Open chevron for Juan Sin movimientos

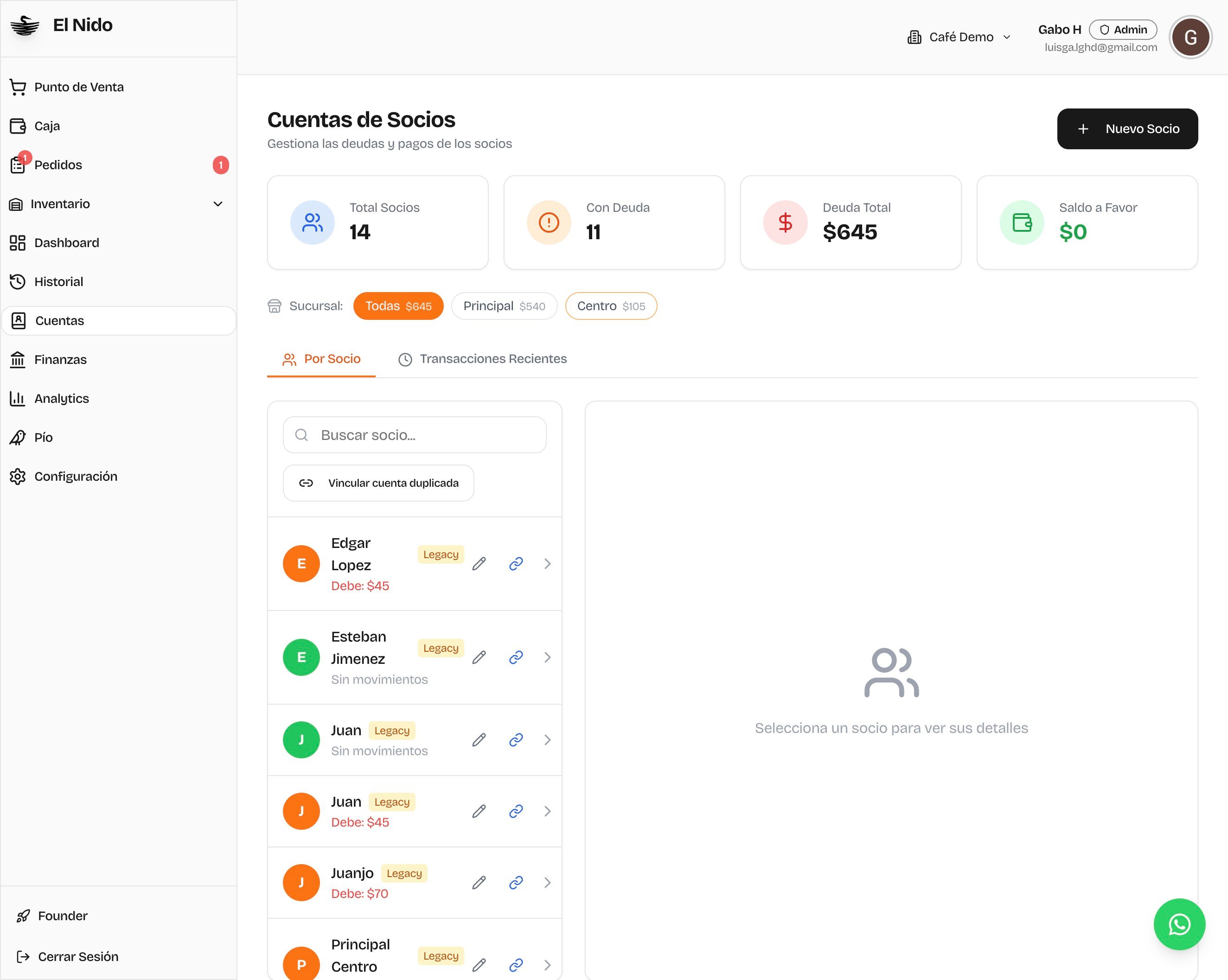tap(547, 740)
